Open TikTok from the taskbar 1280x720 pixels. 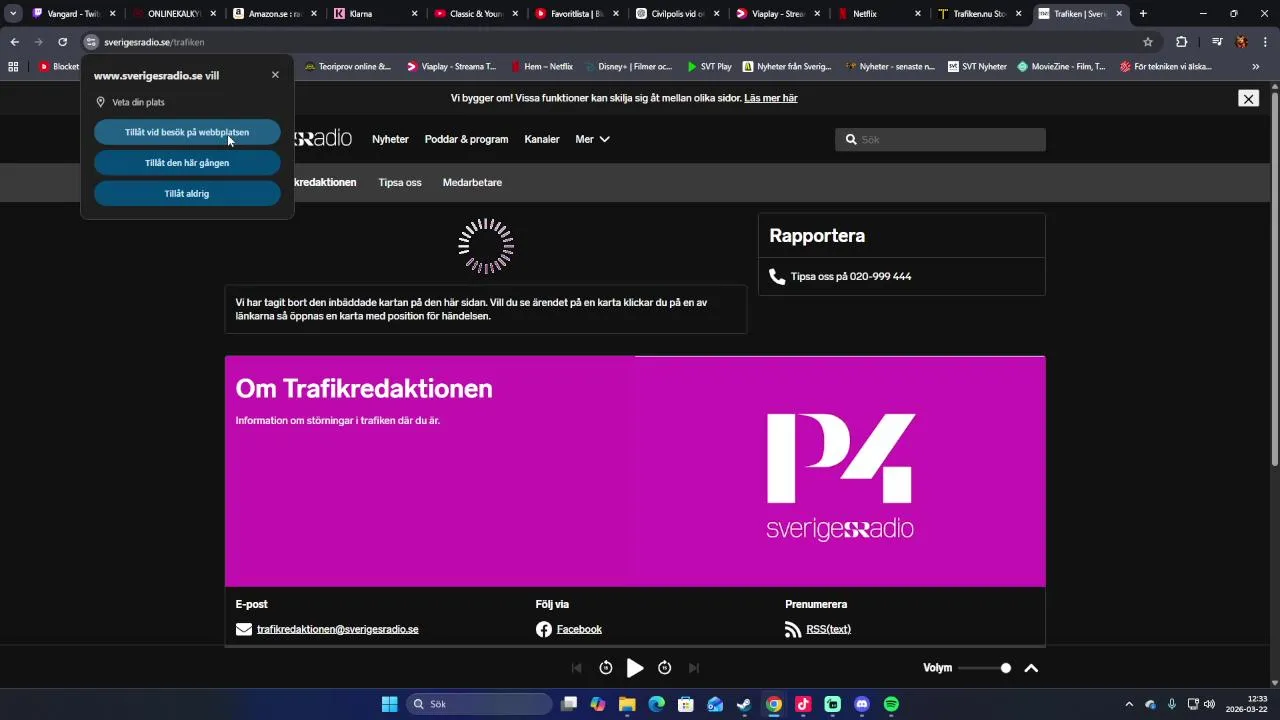(x=803, y=704)
